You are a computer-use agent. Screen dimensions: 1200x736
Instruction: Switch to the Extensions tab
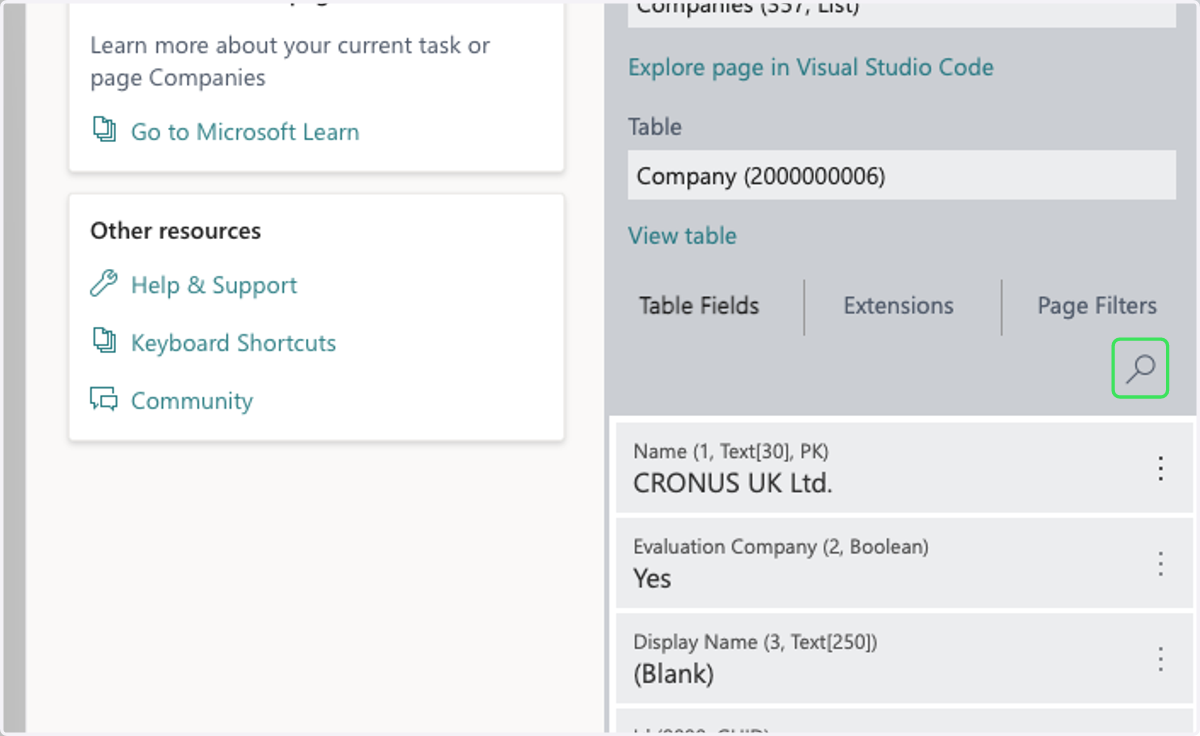point(898,305)
